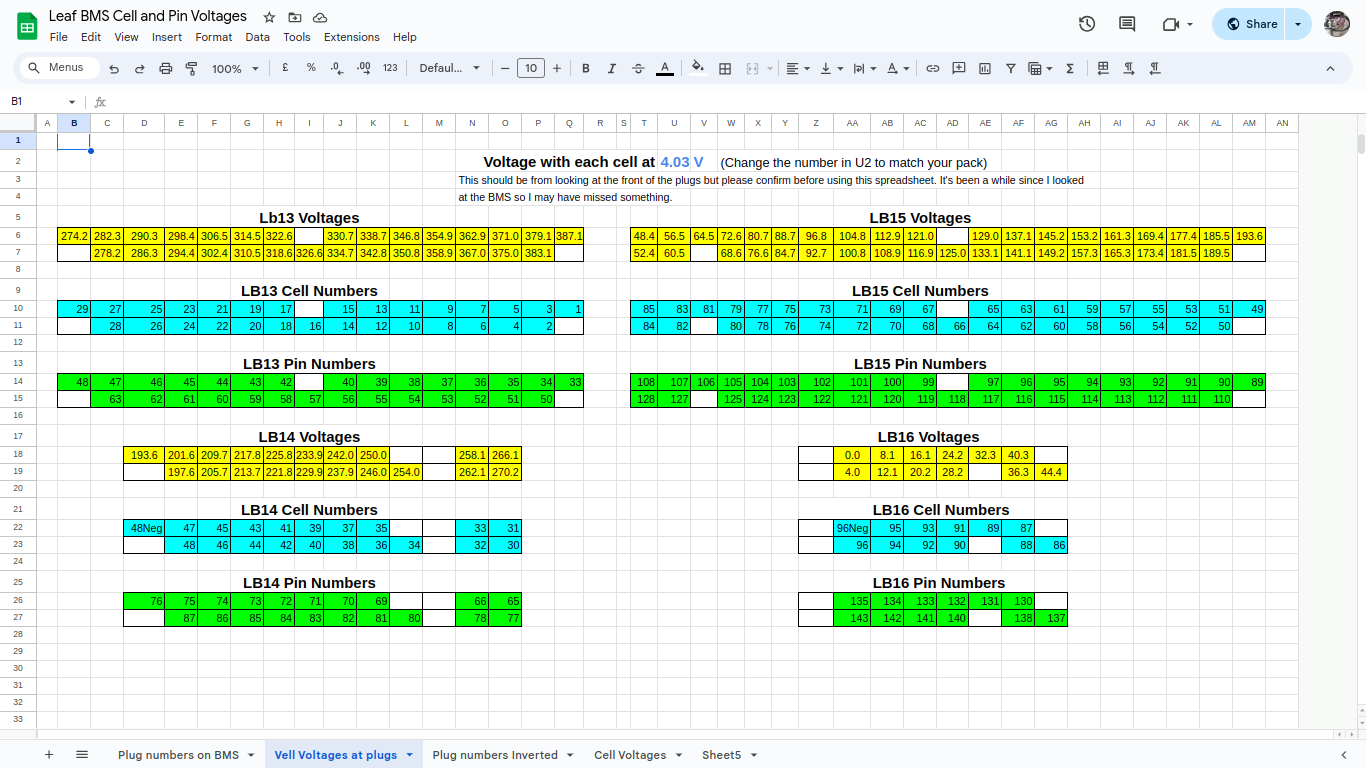Open version history clock icon

click(x=1087, y=24)
